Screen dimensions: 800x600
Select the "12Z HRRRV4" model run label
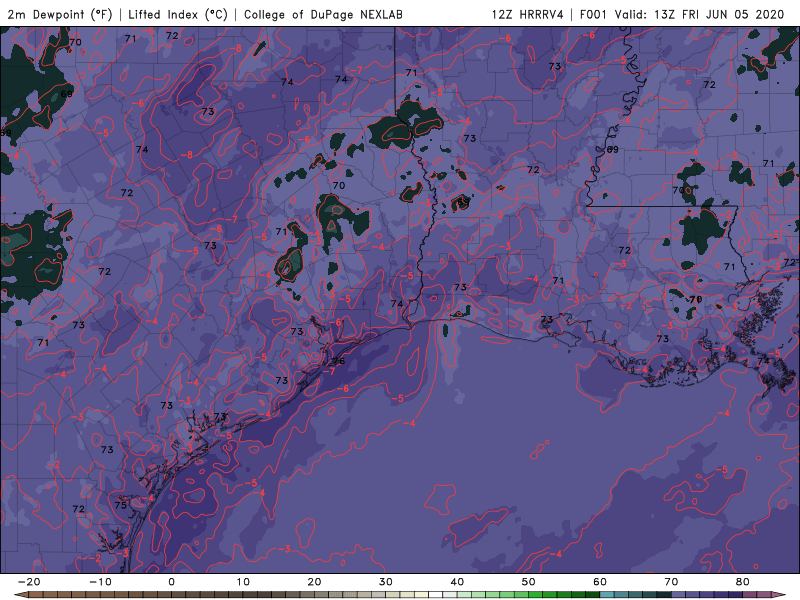(x=527, y=14)
